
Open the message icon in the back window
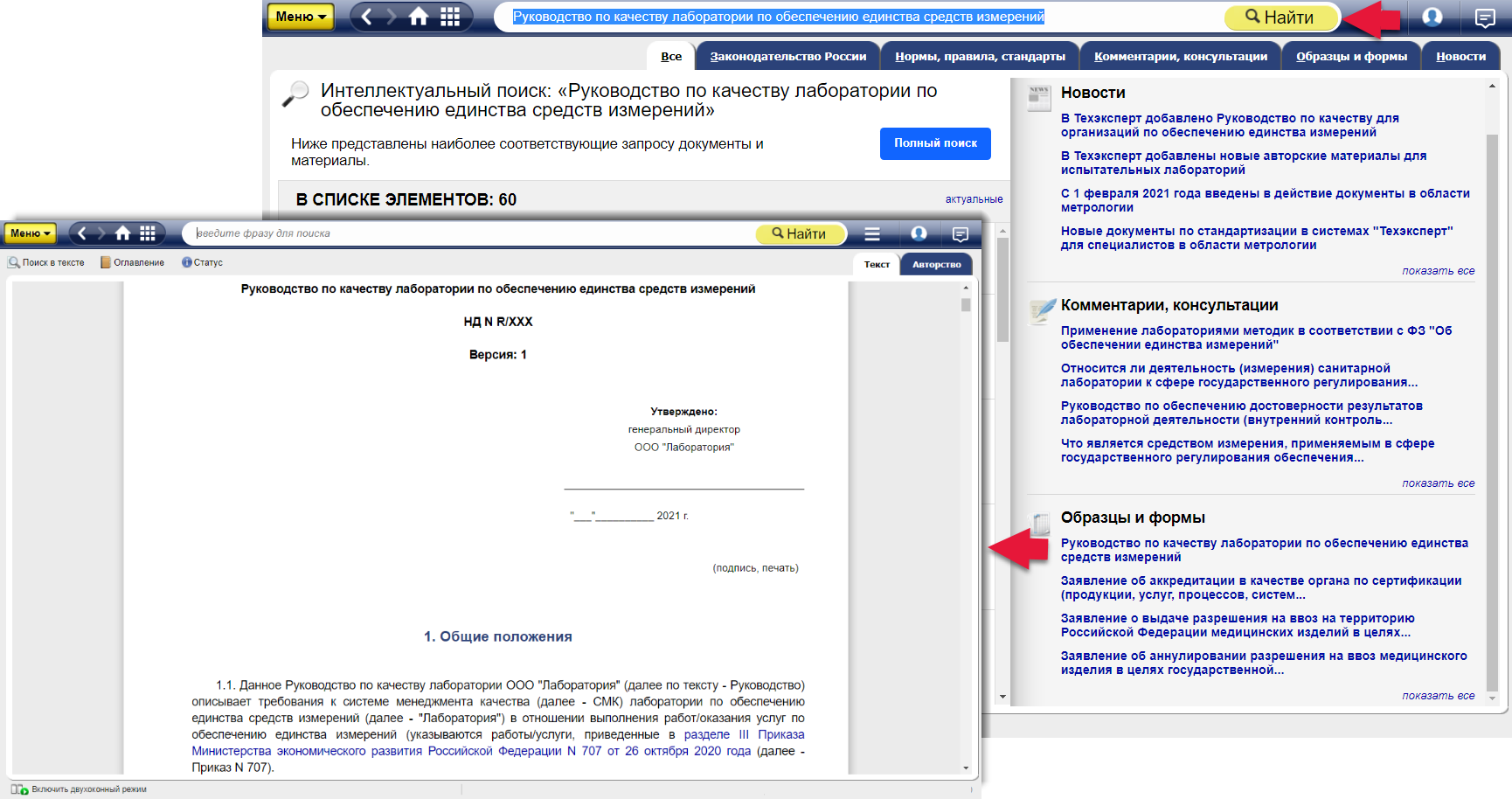pyautogui.click(x=1484, y=17)
